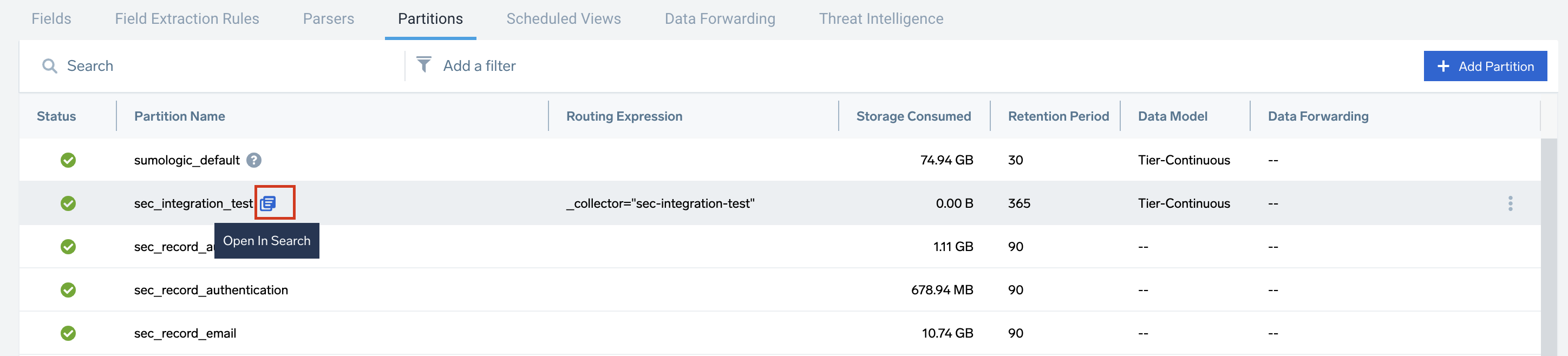The image size is (1568, 356).
Task: Click the green status icon for sec_integration_test
Action: pyautogui.click(x=68, y=203)
